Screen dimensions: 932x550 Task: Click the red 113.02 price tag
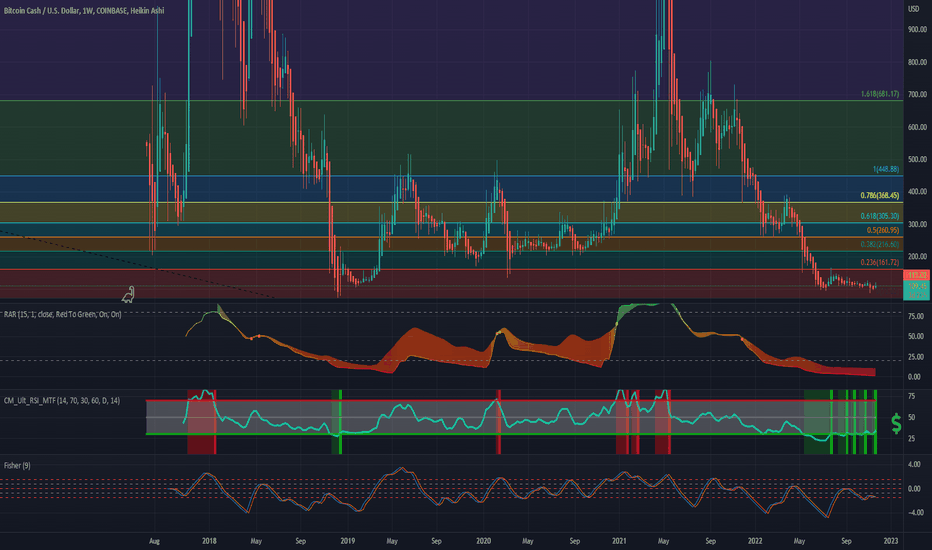coord(916,275)
